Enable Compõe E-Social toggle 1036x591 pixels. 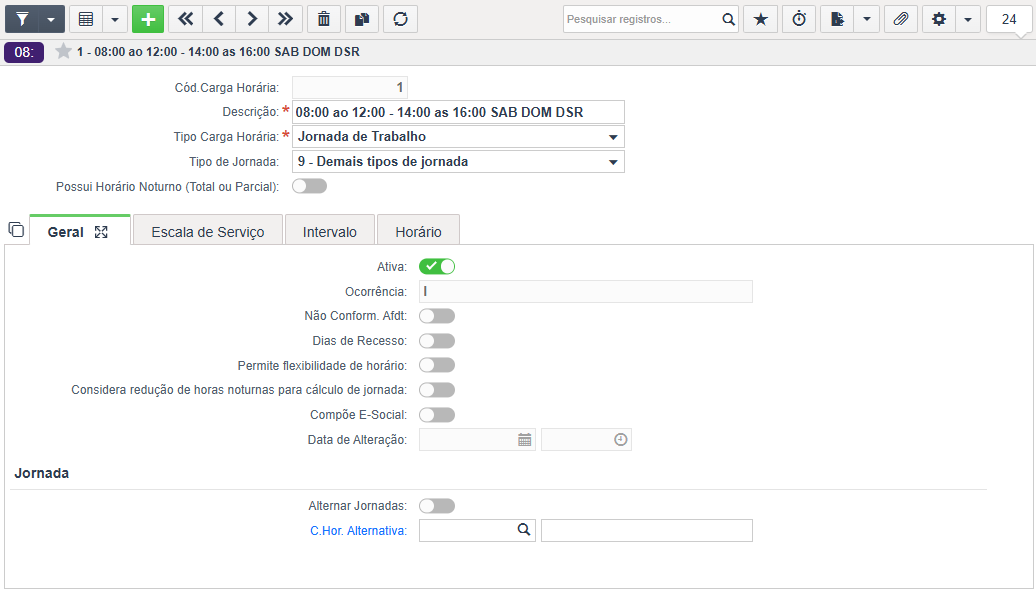click(437, 415)
